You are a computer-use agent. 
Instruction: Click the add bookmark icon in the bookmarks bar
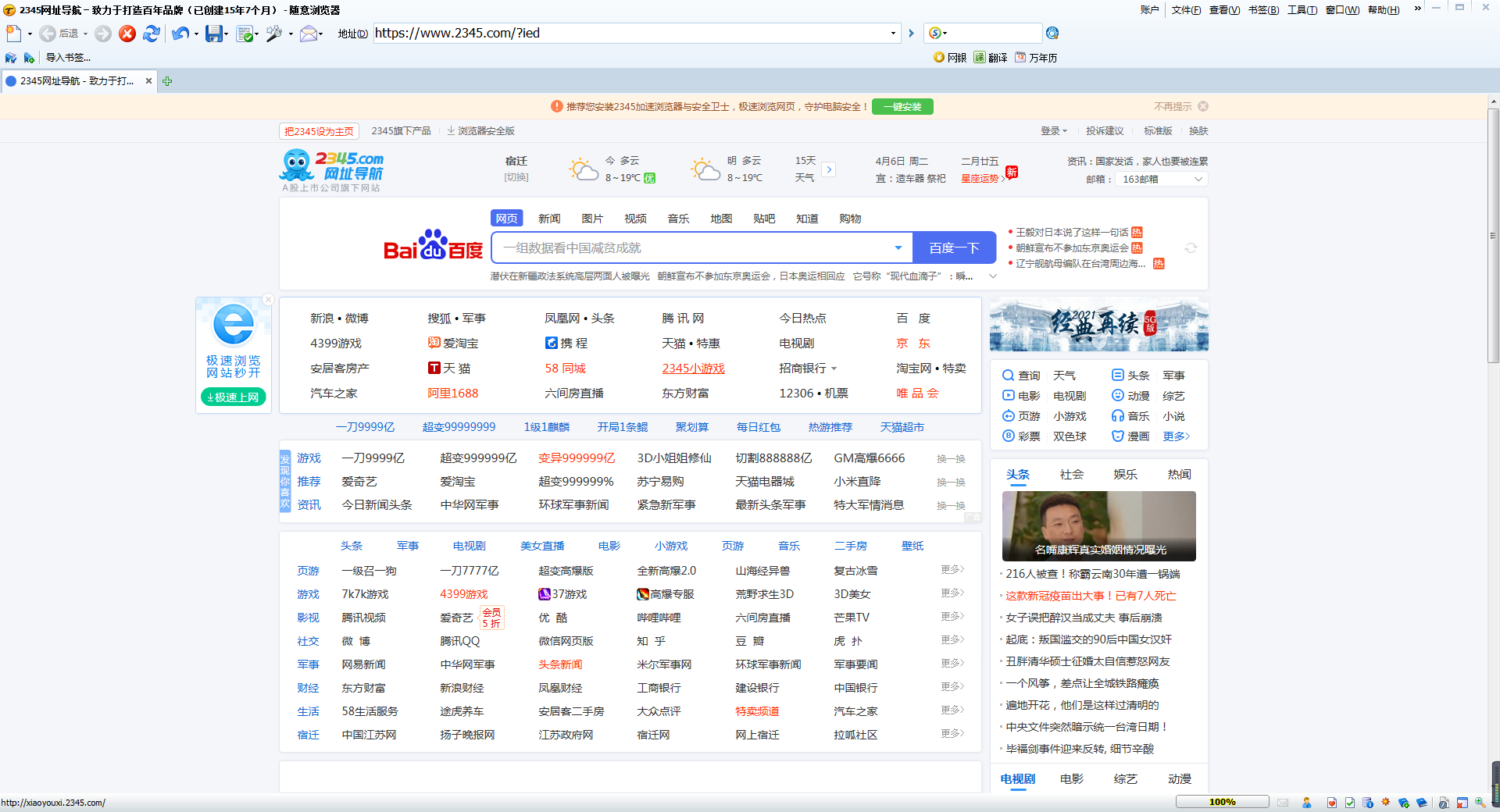(x=29, y=58)
